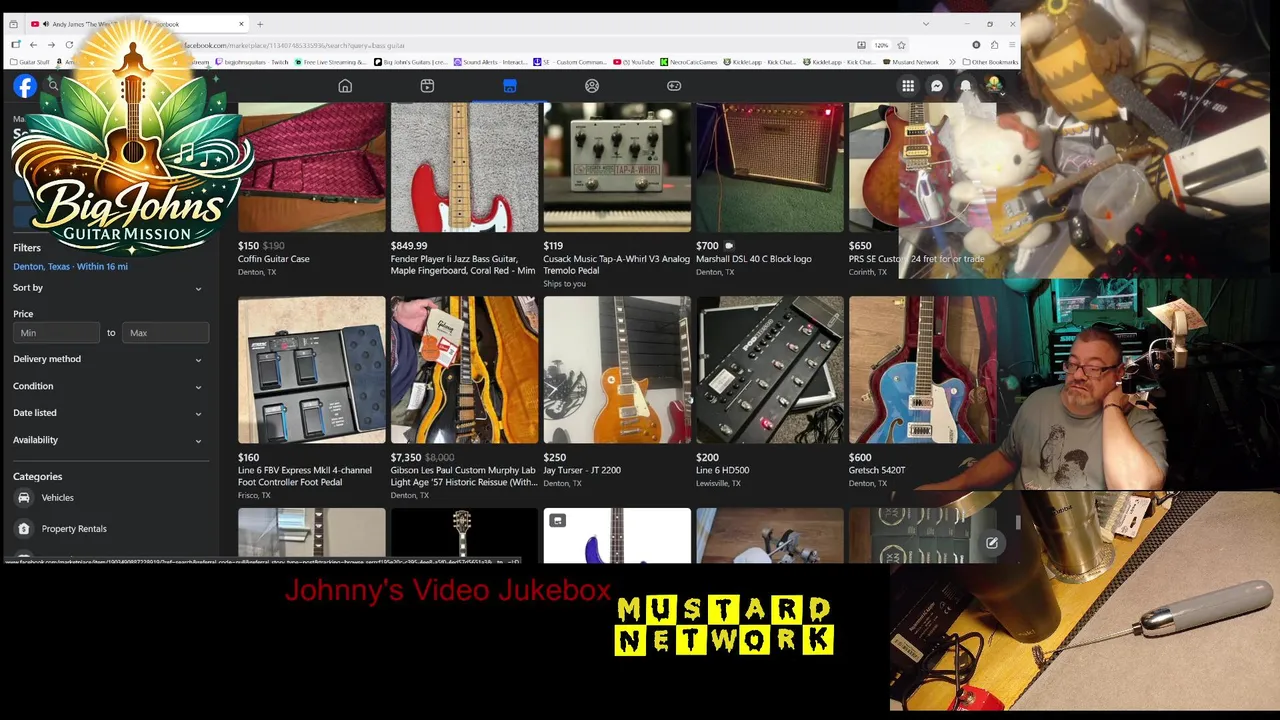The height and width of the screenshot is (720, 1280).
Task: Go back with browser back arrow
Action: point(33,45)
